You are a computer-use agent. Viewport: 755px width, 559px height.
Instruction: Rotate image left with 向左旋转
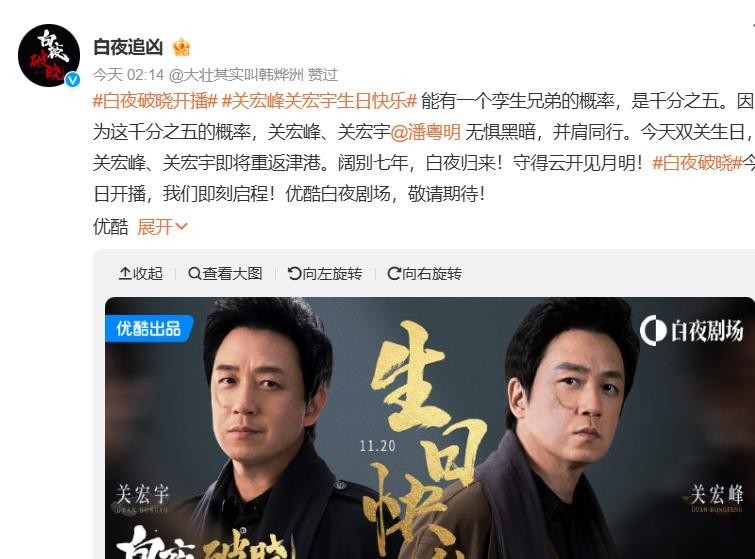tap(325, 273)
